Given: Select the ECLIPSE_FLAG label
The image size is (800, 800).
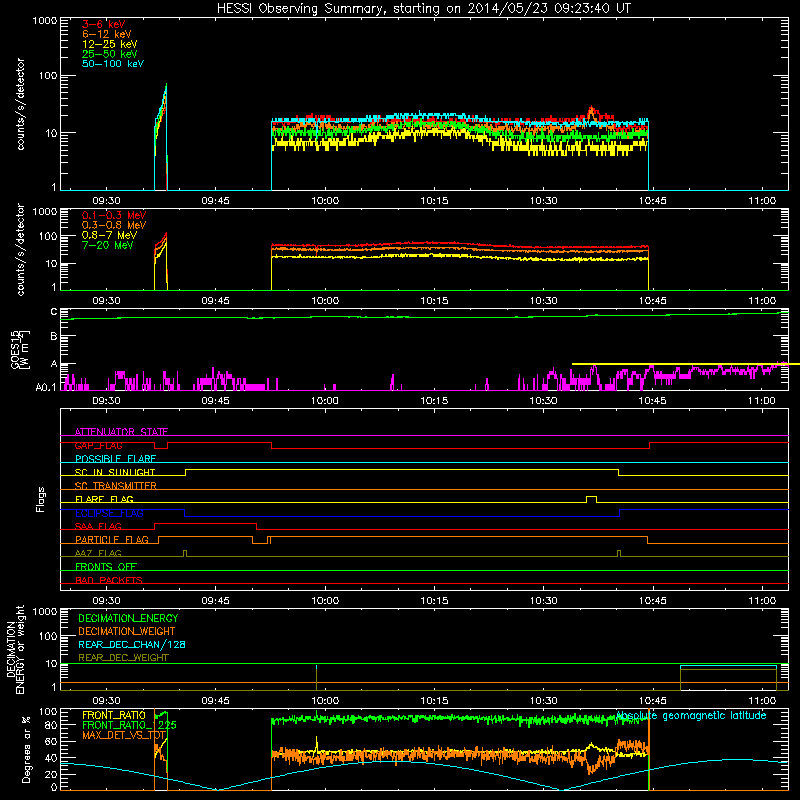Looking at the screenshot, I should [109, 513].
